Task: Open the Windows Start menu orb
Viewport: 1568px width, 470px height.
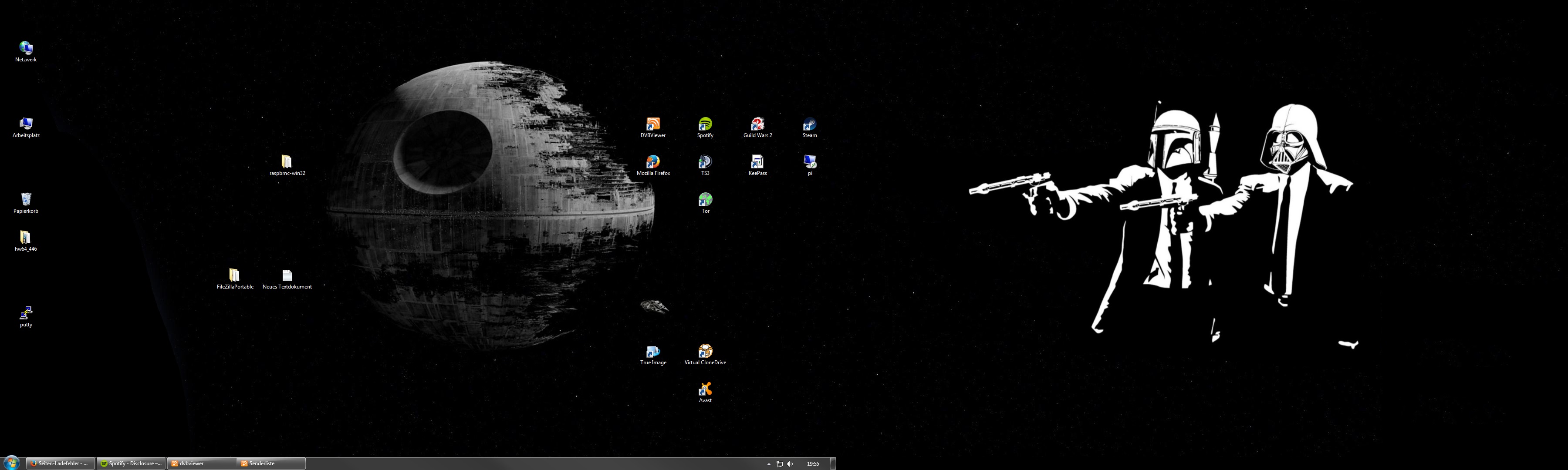Action: (12, 463)
